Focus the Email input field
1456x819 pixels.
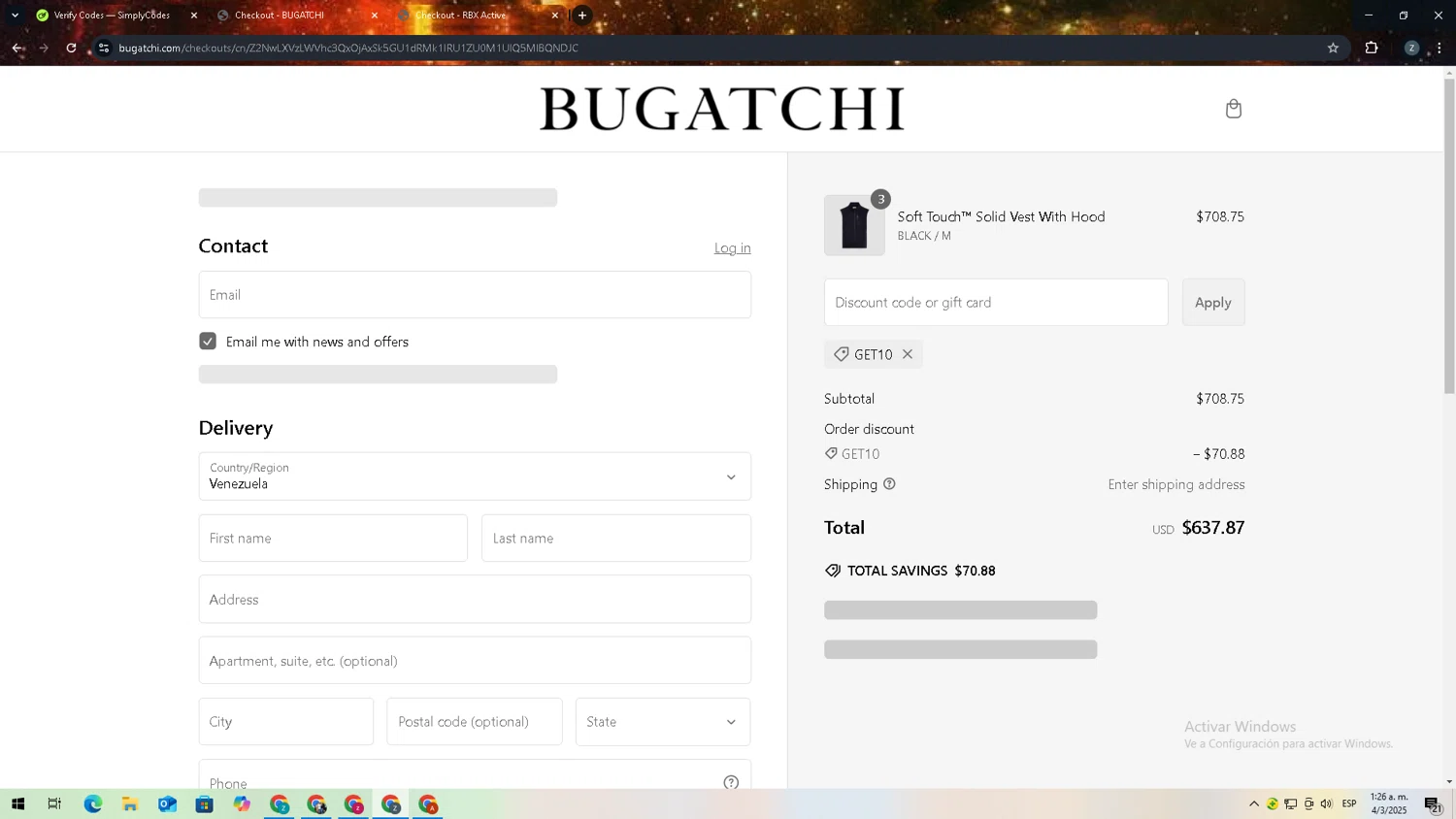point(475,295)
